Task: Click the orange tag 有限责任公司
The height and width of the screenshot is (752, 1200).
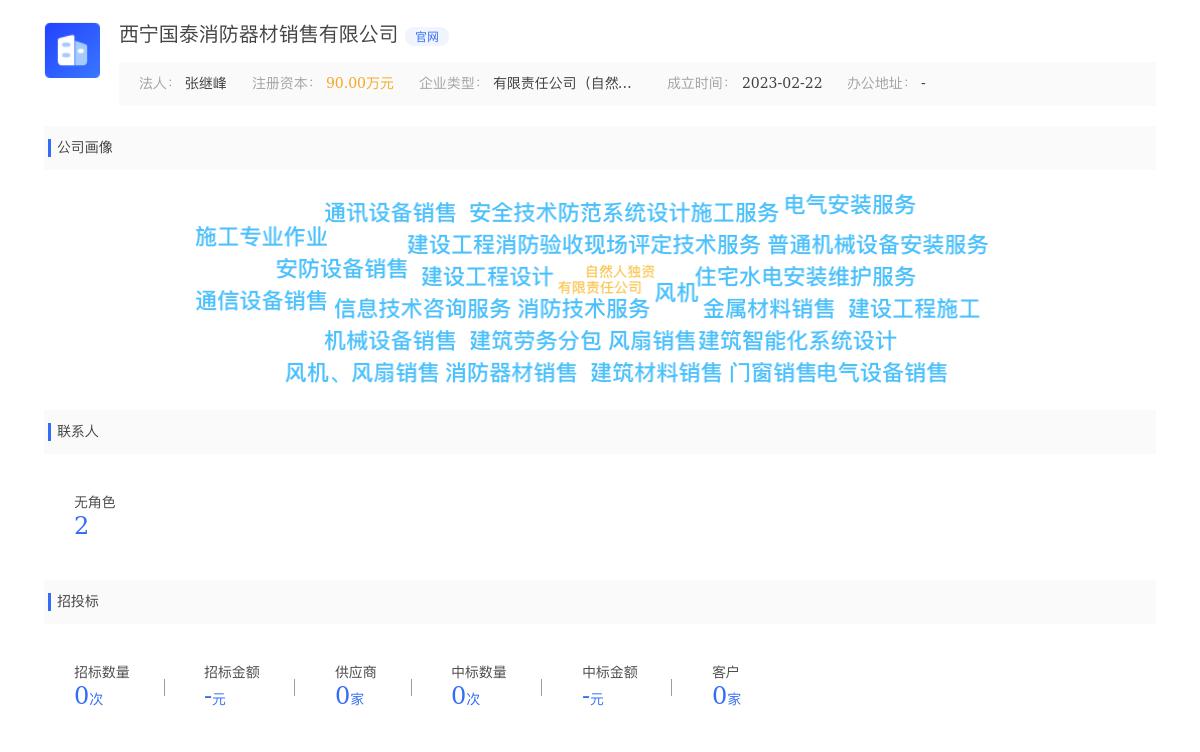Action: (x=600, y=288)
